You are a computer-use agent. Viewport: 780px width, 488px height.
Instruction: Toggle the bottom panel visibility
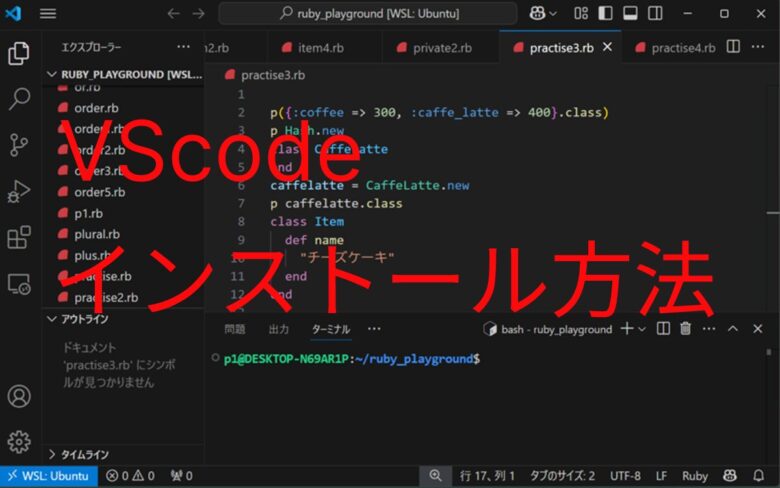tap(630, 13)
